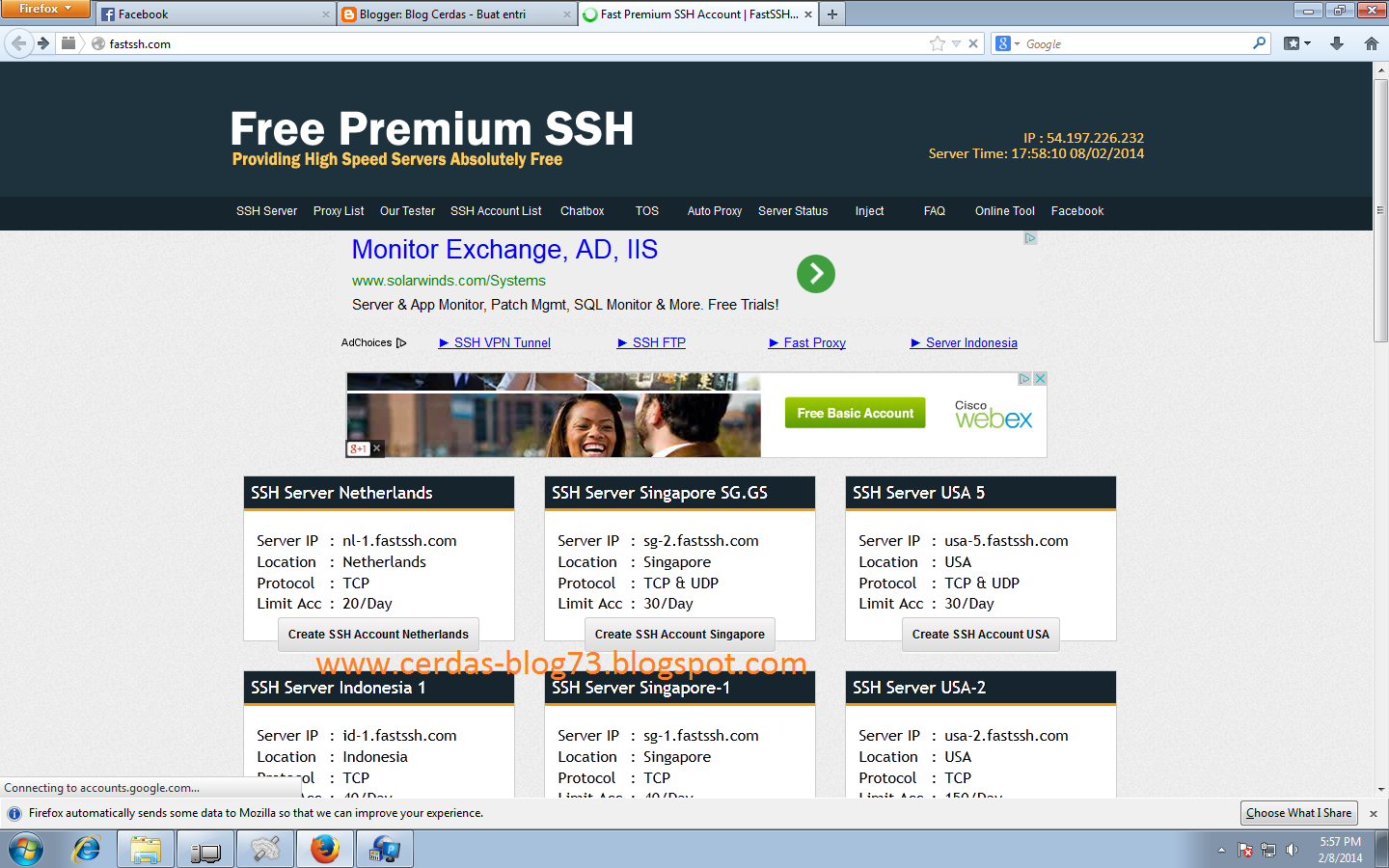Open the Online Tool page
Viewport: 1389px width, 868px height.
(1005, 211)
